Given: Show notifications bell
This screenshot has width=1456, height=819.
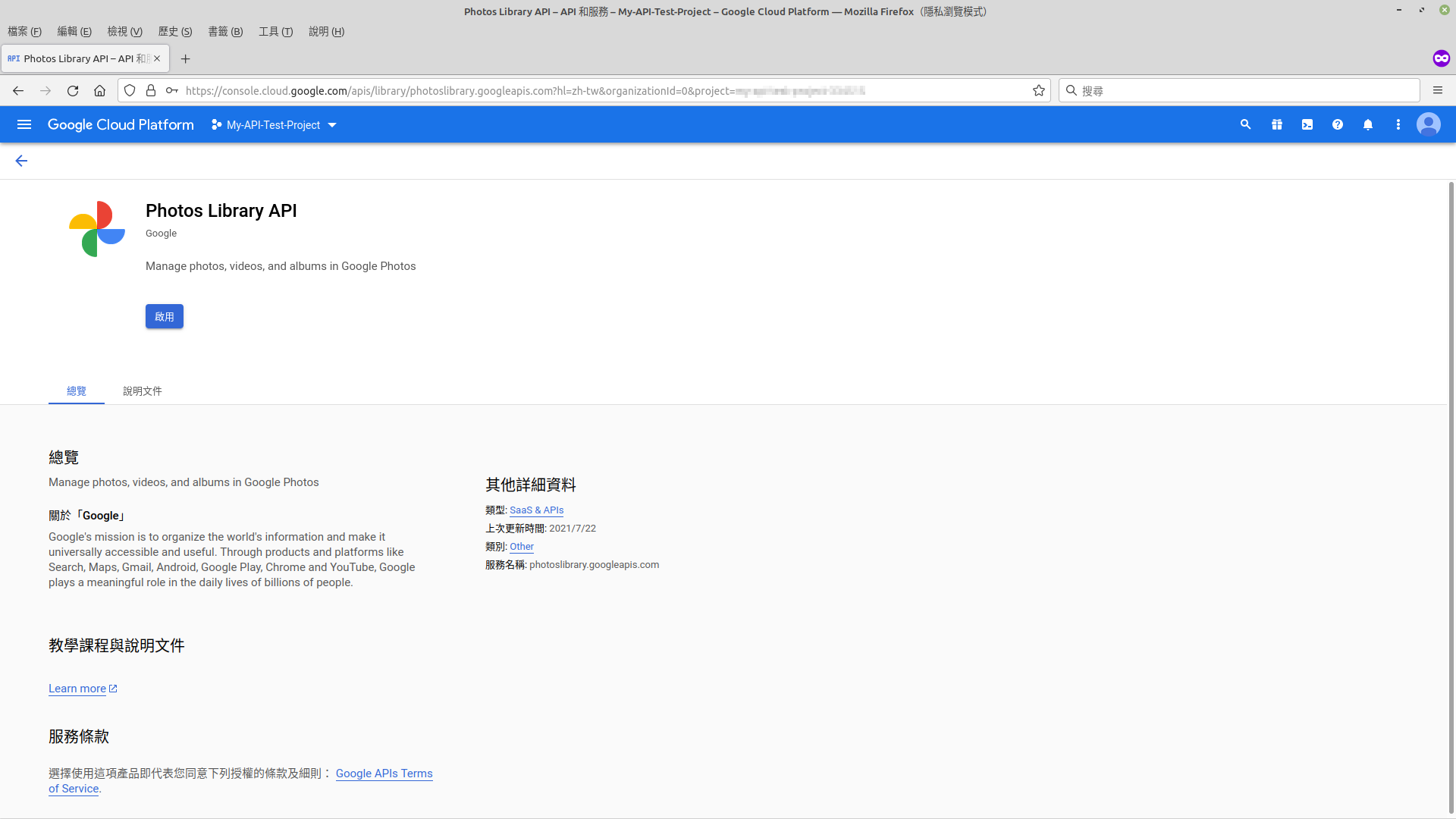Looking at the screenshot, I should (x=1368, y=124).
